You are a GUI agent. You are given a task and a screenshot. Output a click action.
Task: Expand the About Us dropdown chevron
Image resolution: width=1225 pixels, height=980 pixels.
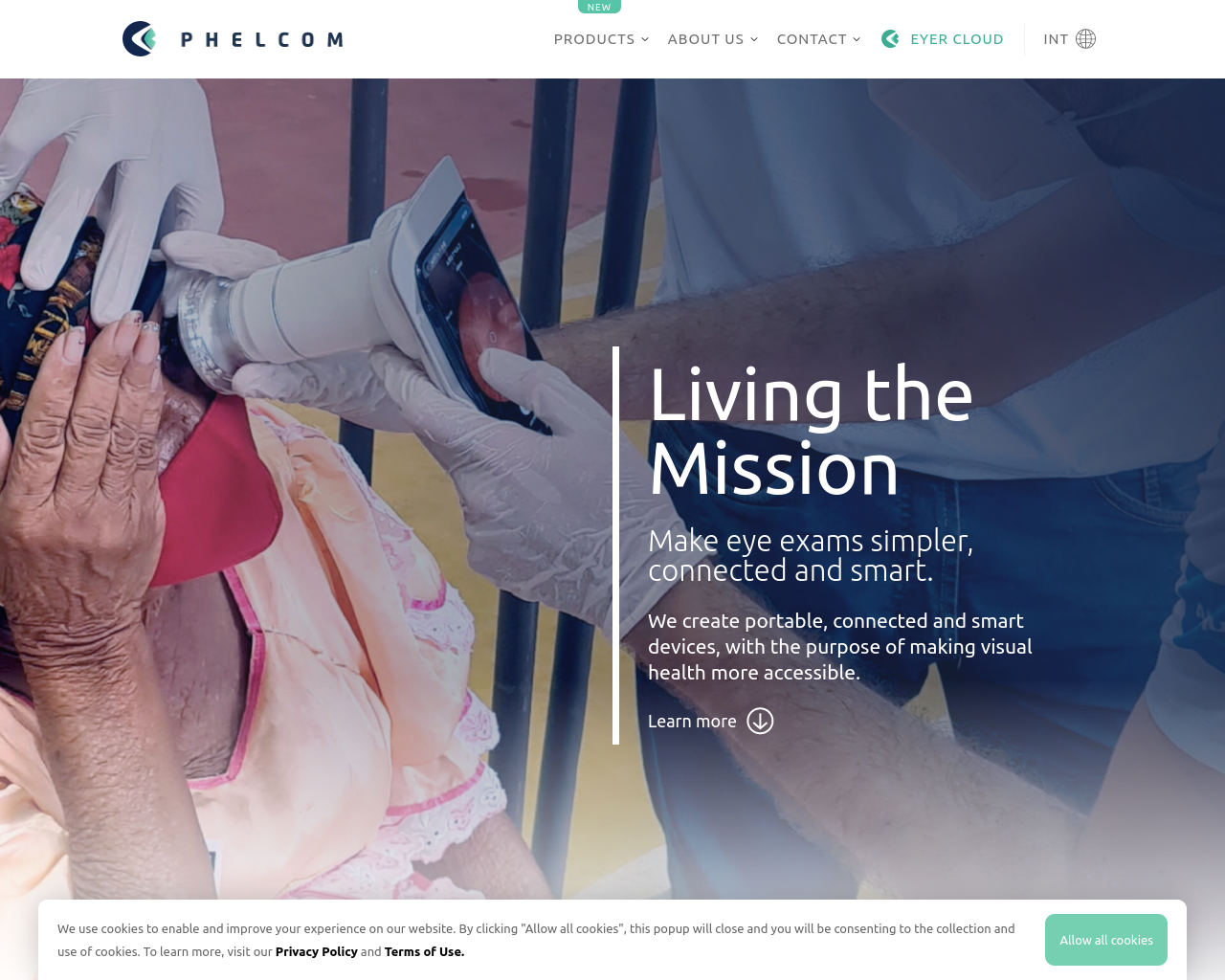[x=754, y=39]
